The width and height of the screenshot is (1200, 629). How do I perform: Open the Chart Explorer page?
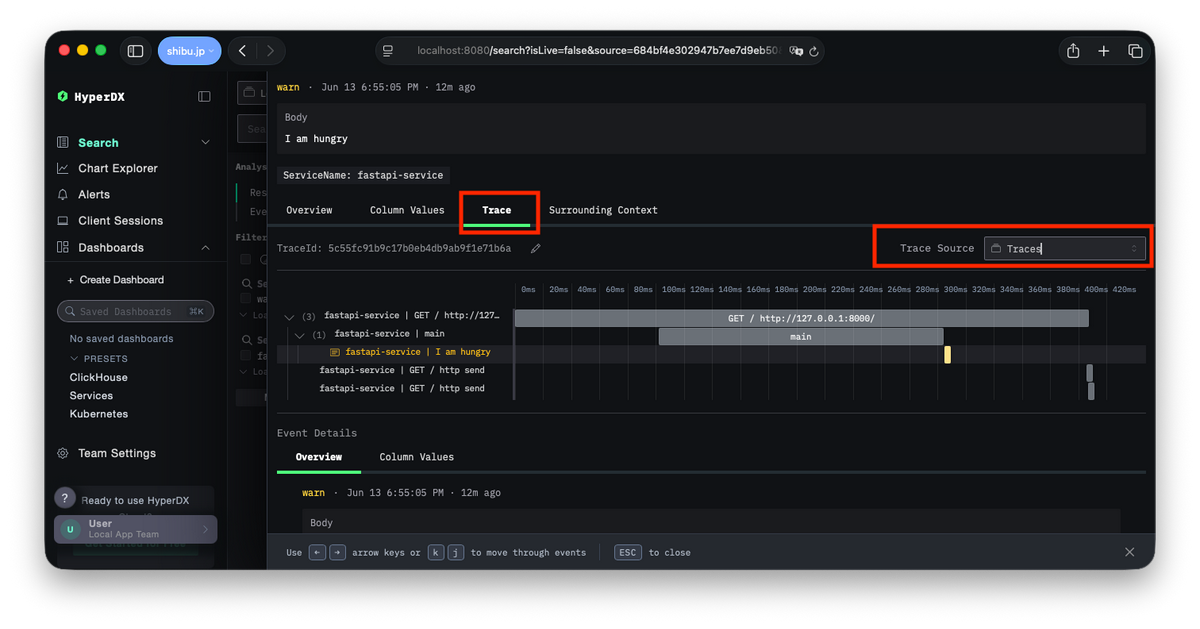[x=118, y=169]
